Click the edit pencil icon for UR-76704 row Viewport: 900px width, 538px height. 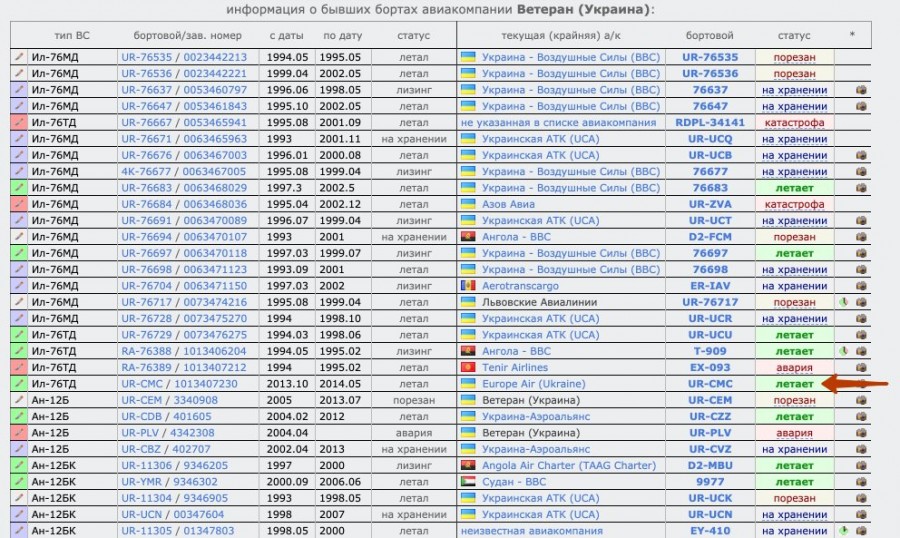[x=19, y=285]
